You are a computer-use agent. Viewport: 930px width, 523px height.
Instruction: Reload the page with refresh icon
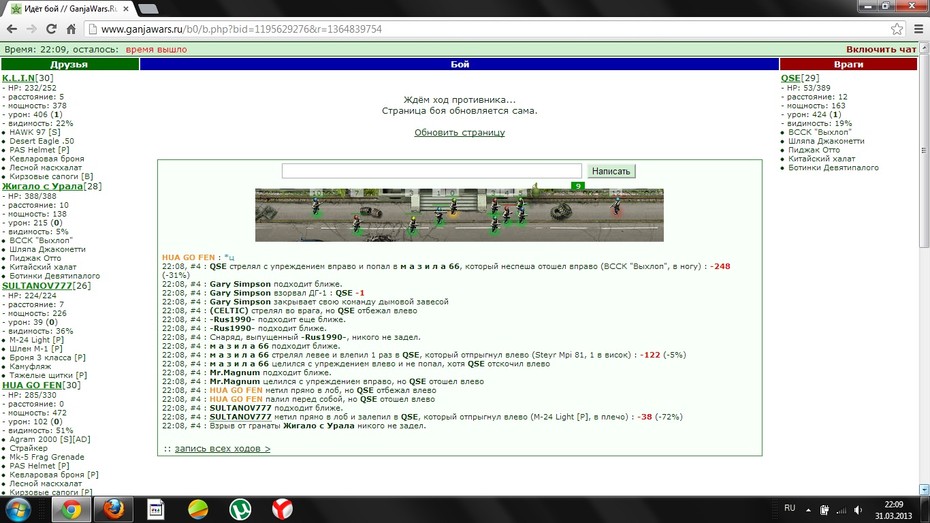coord(51,29)
